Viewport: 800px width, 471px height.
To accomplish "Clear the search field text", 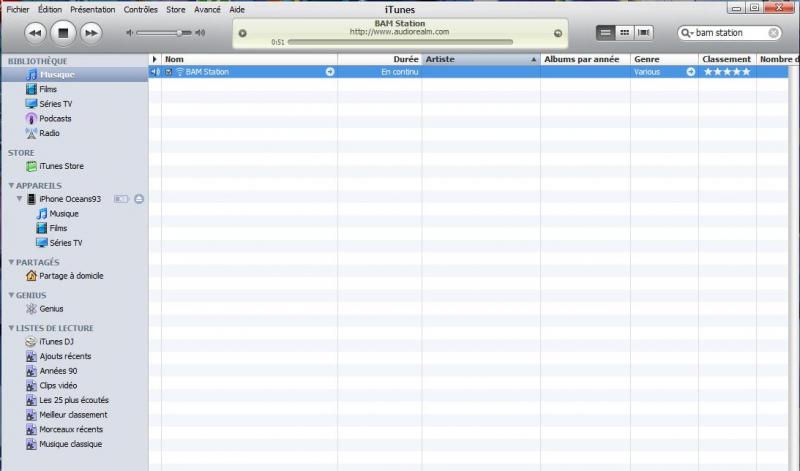I will [773, 33].
